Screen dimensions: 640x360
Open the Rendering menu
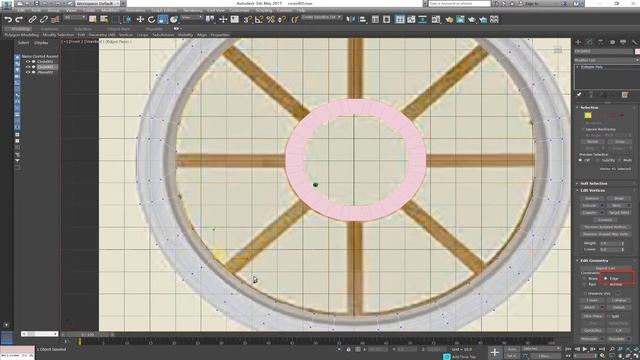point(192,10)
